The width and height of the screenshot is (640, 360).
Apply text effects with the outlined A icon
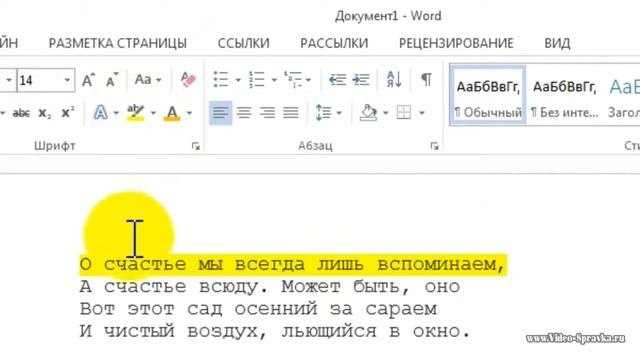(100, 113)
